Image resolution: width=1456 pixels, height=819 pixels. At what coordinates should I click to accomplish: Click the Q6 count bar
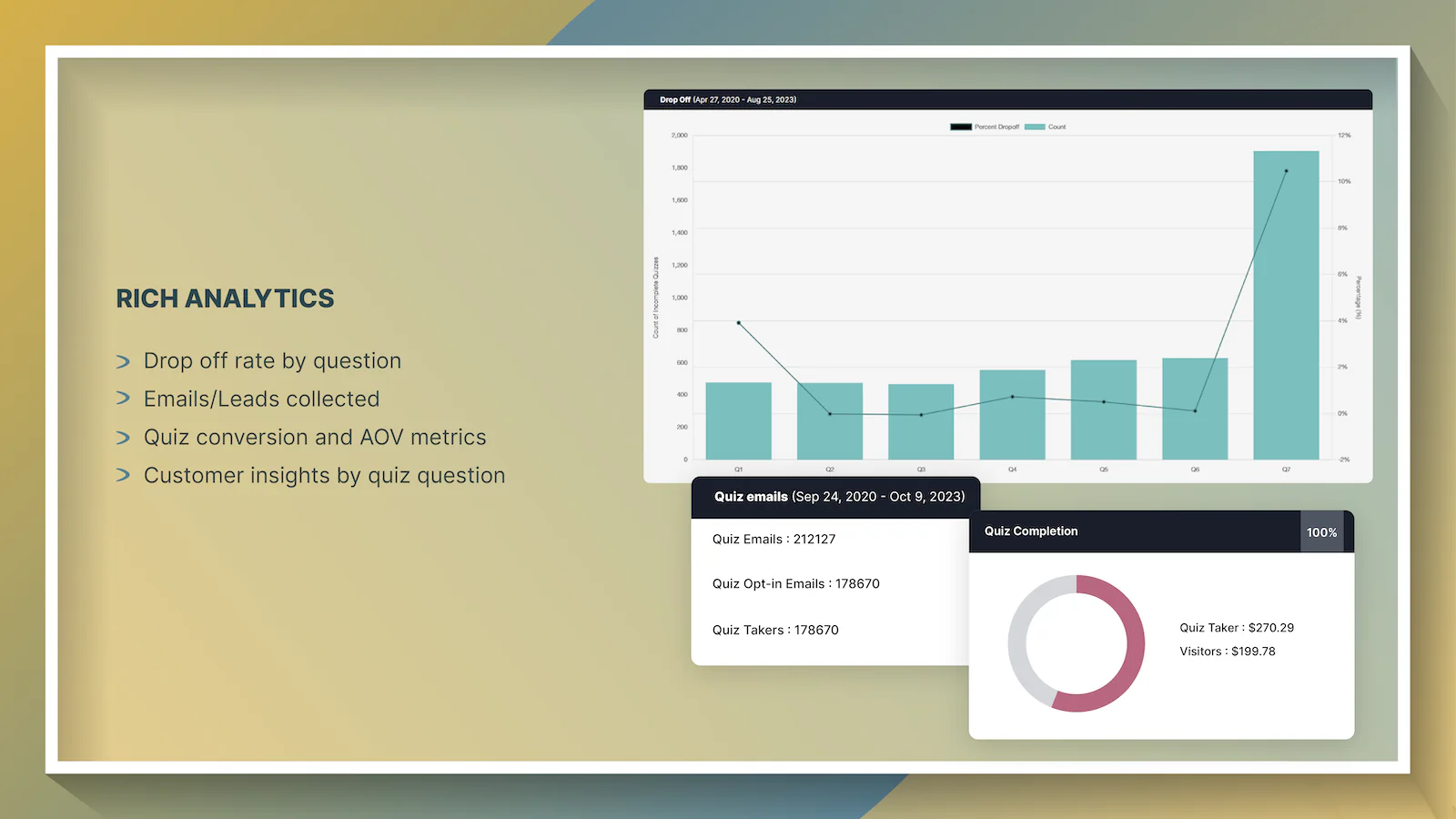pyautogui.click(x=1195, y=409)
